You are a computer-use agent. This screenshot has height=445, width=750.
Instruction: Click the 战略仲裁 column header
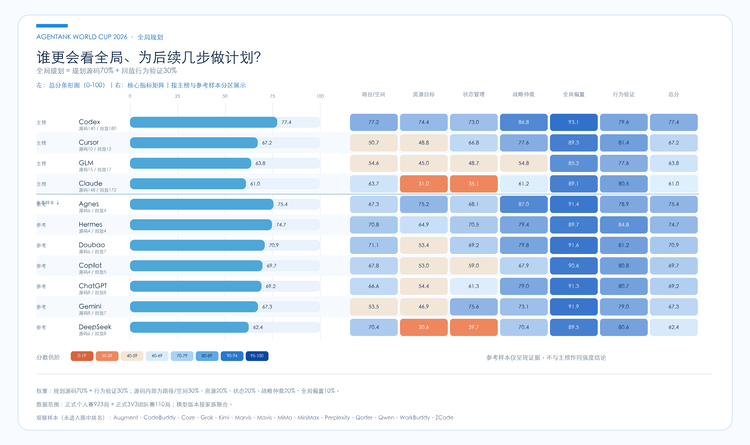[x=524, y=95]
